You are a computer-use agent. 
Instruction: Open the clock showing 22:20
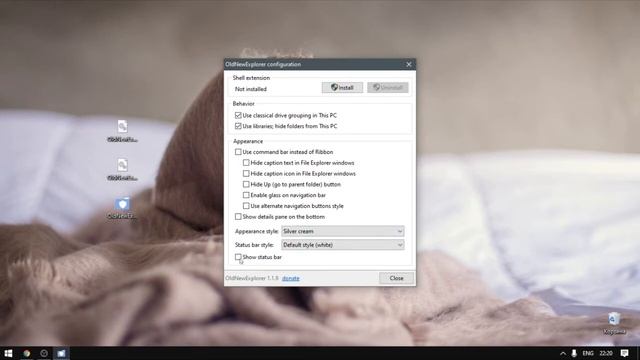coord(606,353)
